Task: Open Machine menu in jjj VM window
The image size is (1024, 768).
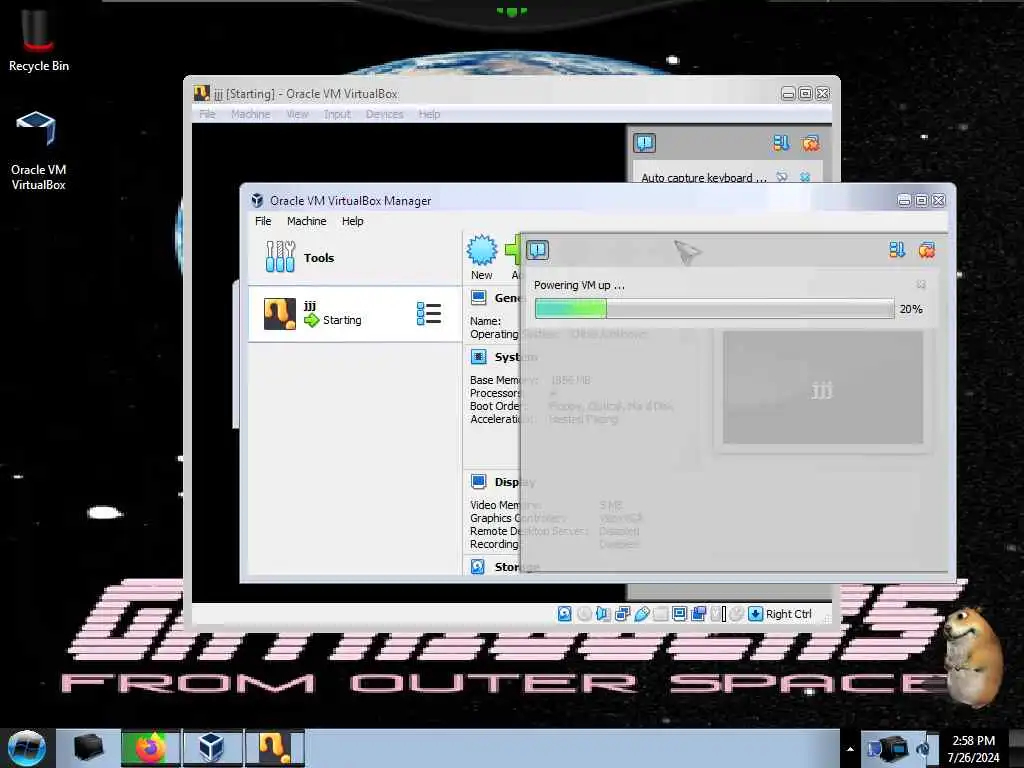Action: point(250,114)
